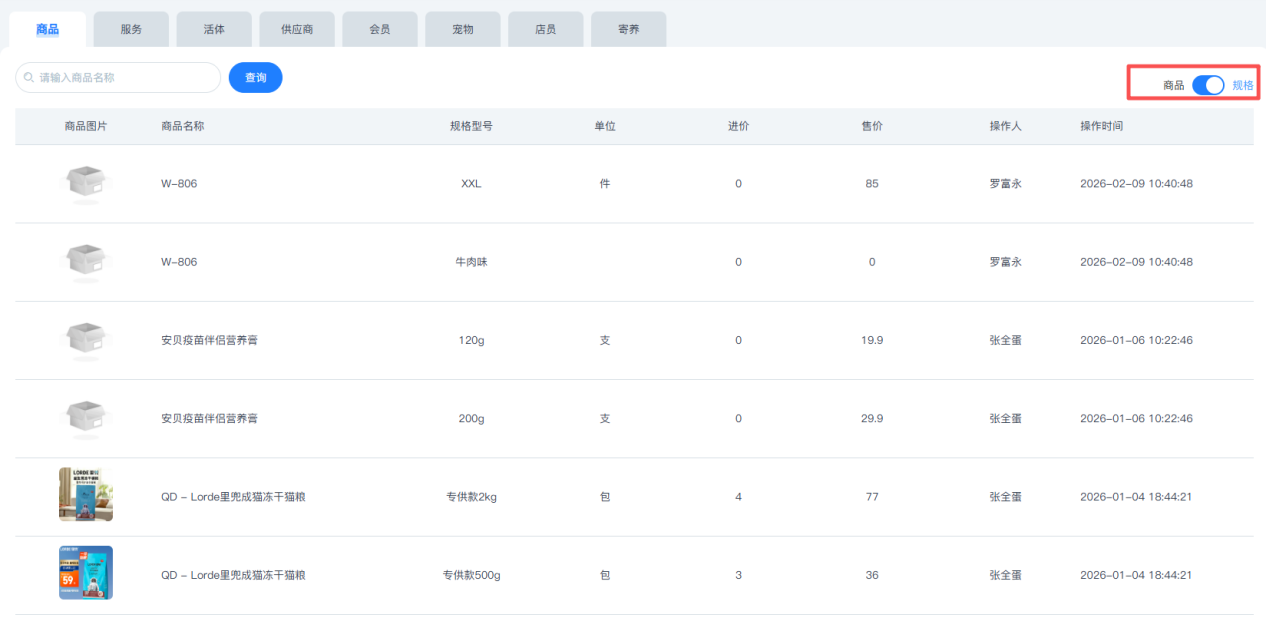Click placeholder image of 安贝疫苗伴侣营养膏 120g
Screen dimensions: 1266x621
(x=86, y=340)
